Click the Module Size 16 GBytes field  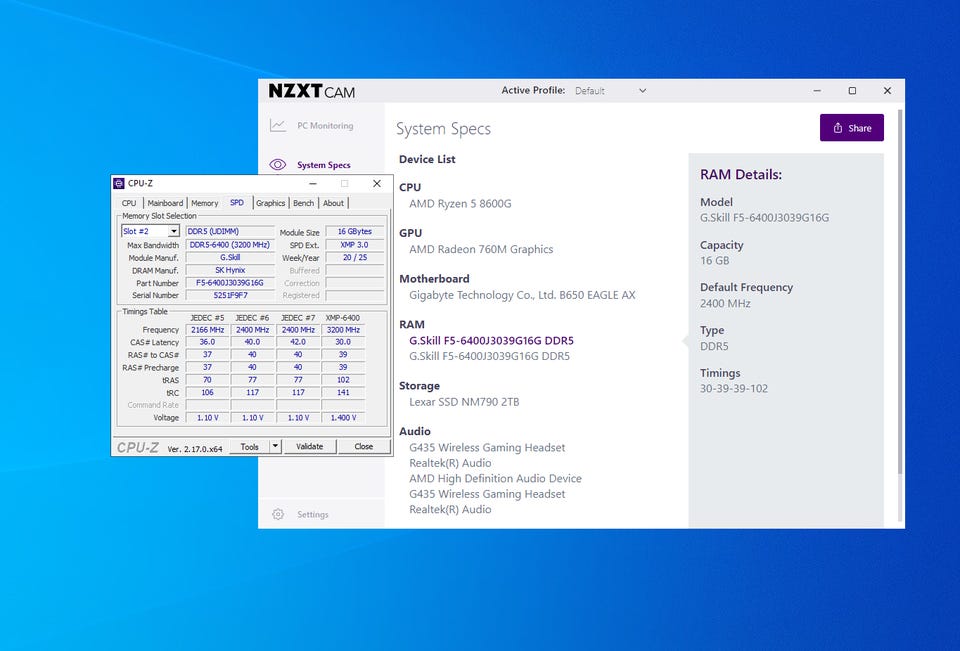354,231
